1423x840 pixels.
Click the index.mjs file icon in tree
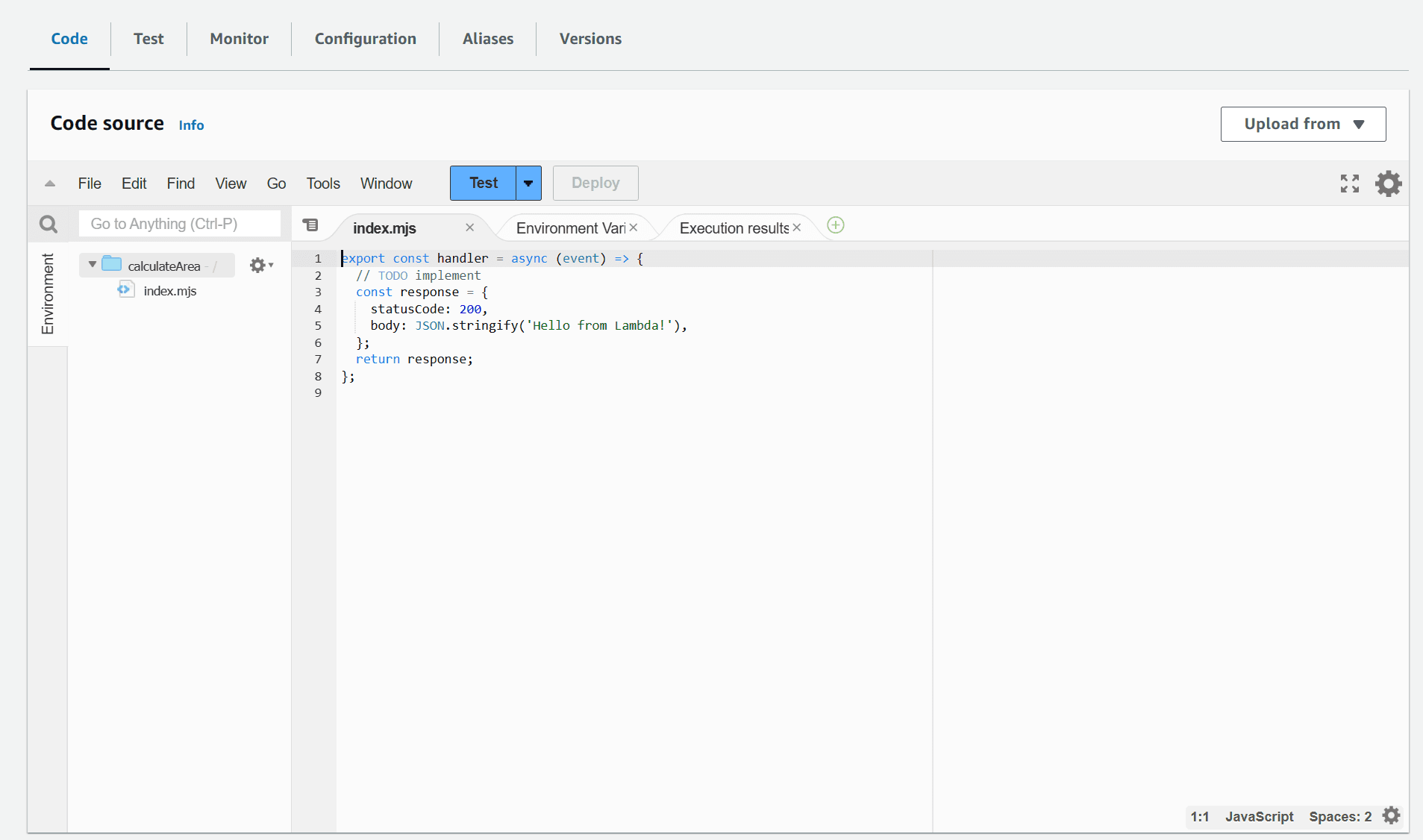click(x=125, y=289)
